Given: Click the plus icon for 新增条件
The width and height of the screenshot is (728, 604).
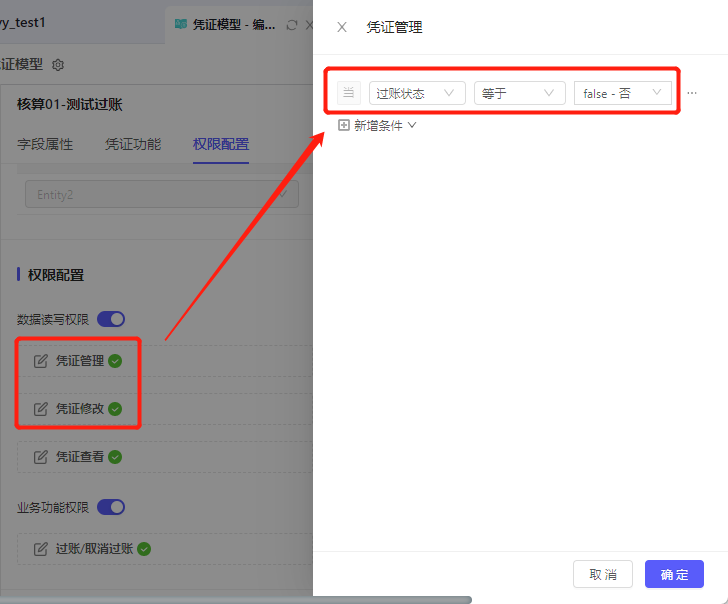Looking at the screenshot, I should (x=344, y=126).
